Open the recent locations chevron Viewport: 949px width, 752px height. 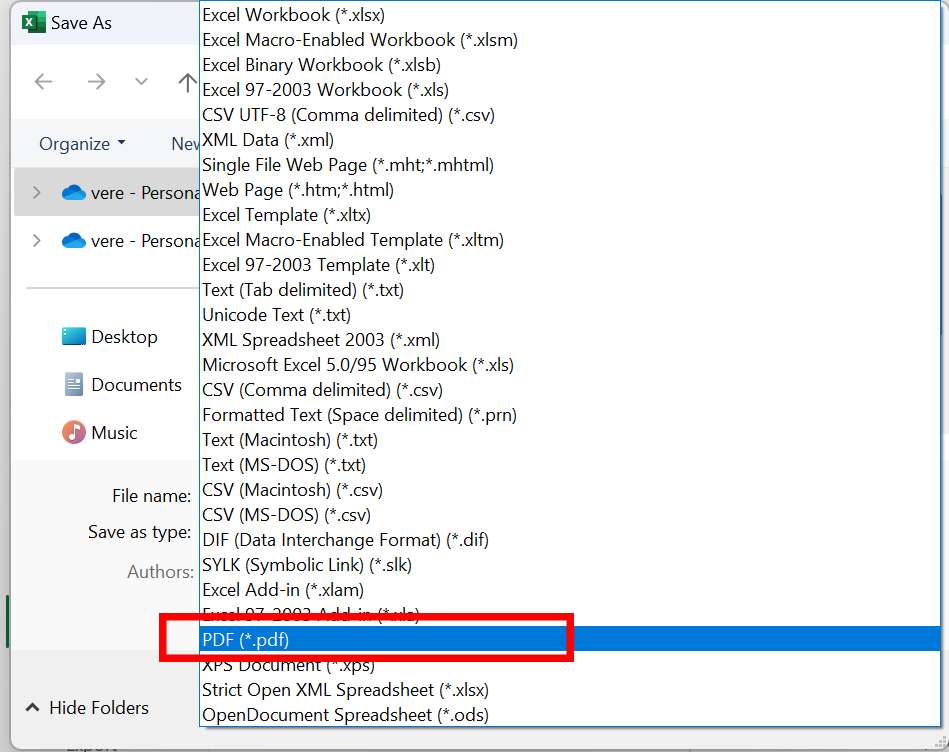141,81
